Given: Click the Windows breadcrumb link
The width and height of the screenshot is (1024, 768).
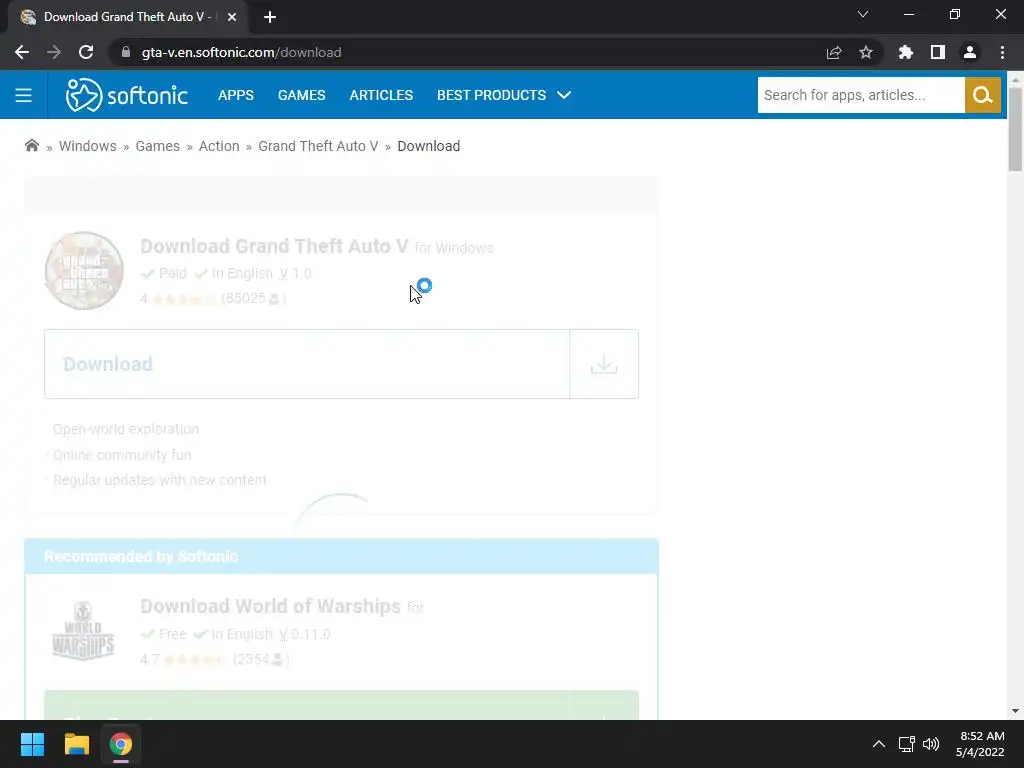Looking at the screenshot, I should [88, 146].
